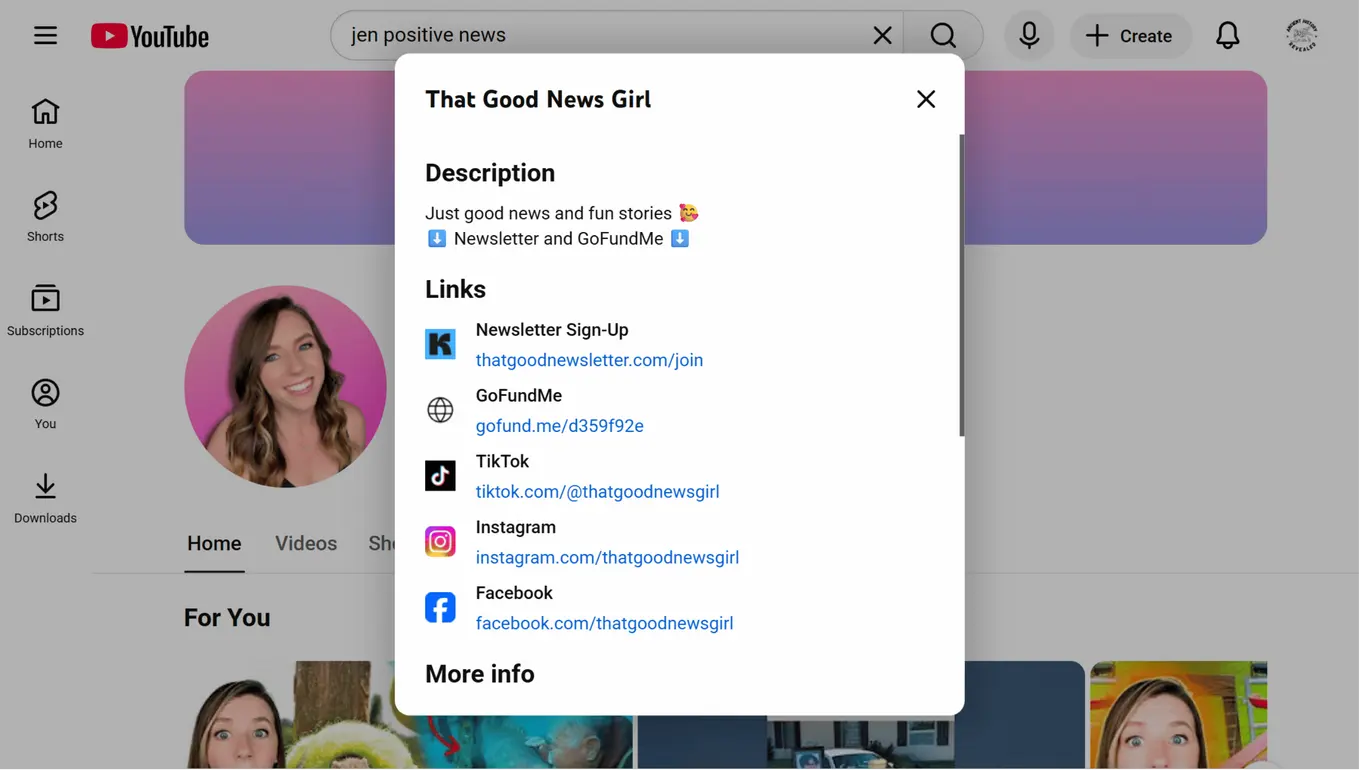1360x770 pixels.
Task: Open the TikTok icon next to the link
Action: [440, 475]
